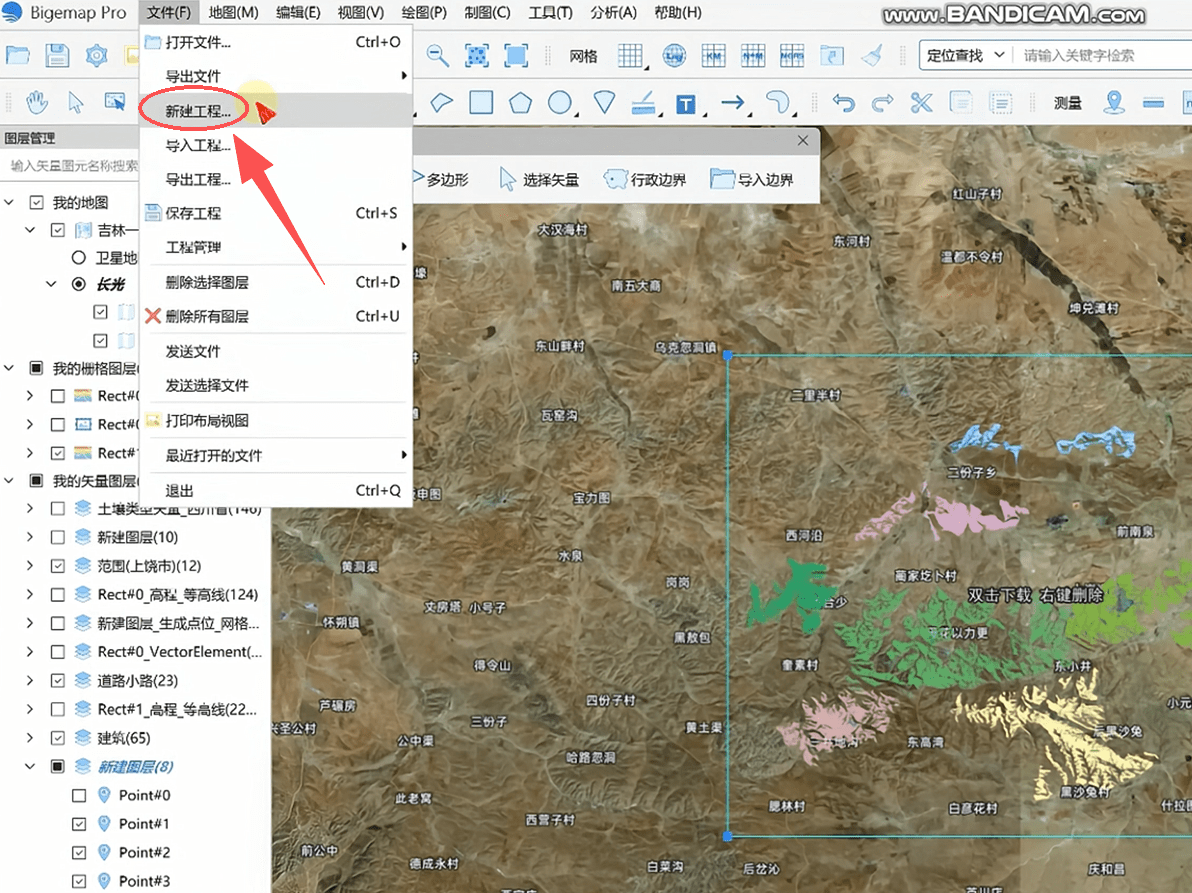Viewport: 1192px width, 893px height.
Task: Click the 多边形 button
Action: pyautogui.click(x=441, y=179)
